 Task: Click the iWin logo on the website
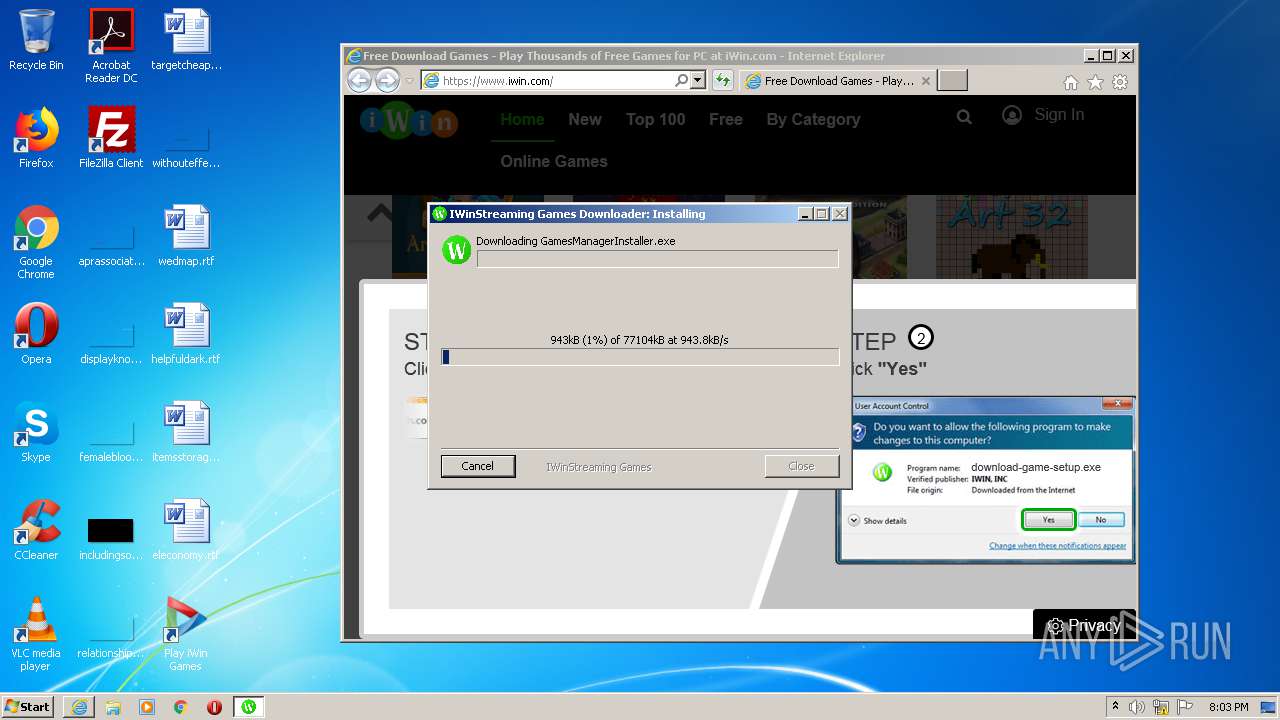(408, 121)
